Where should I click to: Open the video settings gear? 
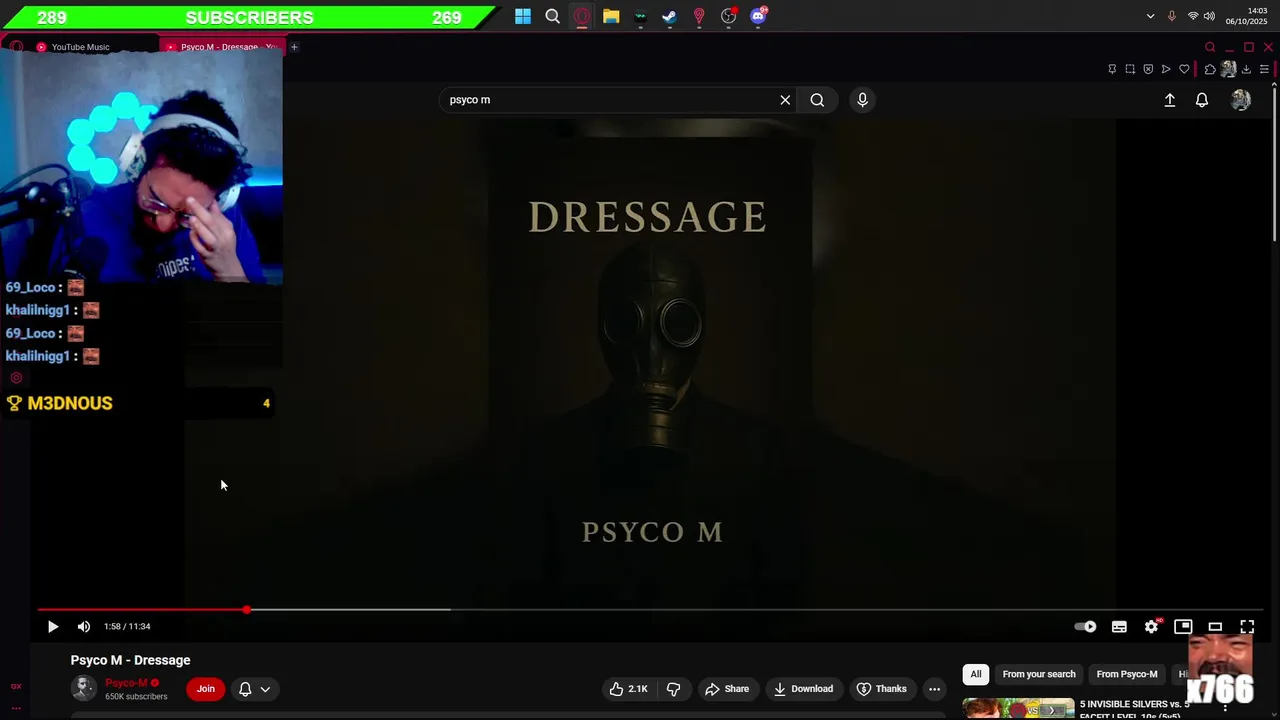tap(1151, 627)
